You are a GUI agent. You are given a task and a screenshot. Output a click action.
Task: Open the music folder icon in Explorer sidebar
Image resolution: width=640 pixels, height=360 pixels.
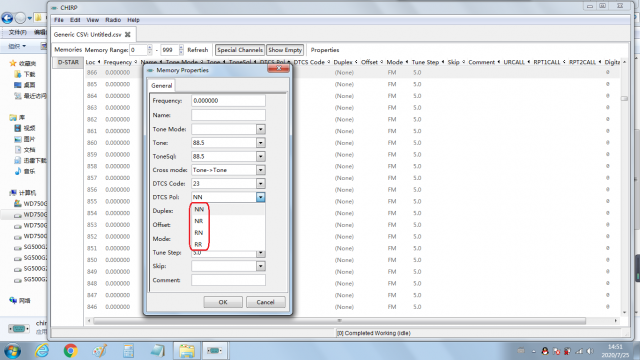(x=18, y=171)
